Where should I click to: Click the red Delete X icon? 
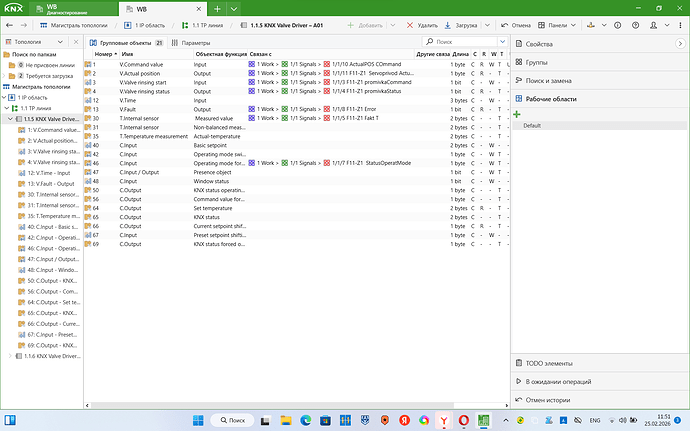pyautogui.click(x=410, y=26)
